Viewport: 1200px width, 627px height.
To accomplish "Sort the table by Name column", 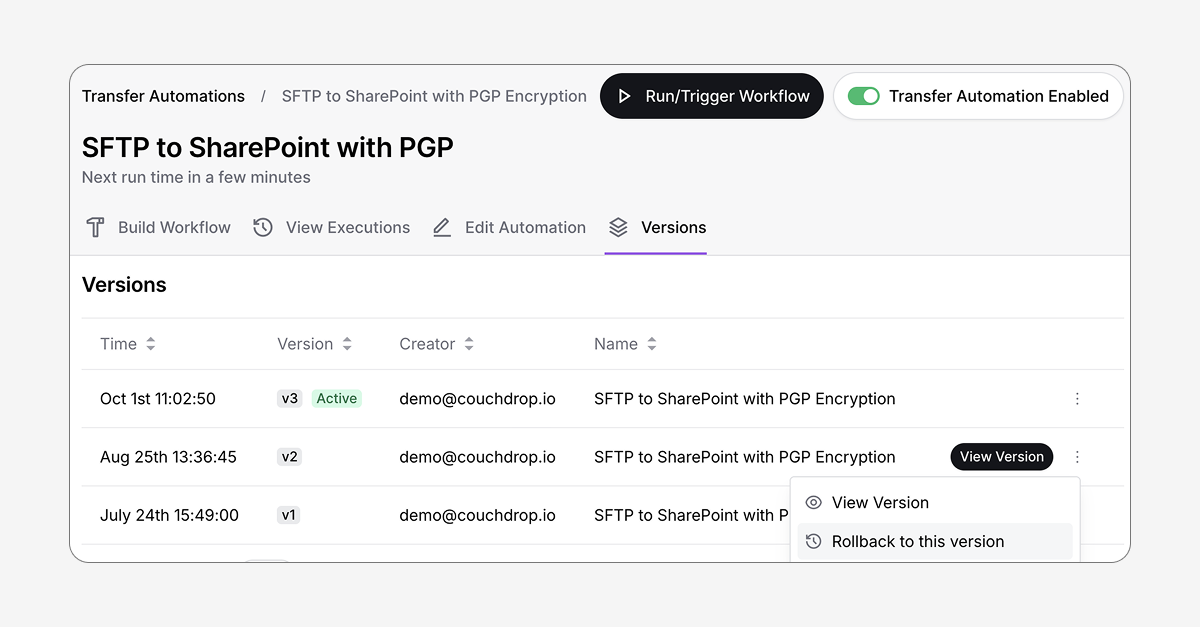I will point(651,344).
